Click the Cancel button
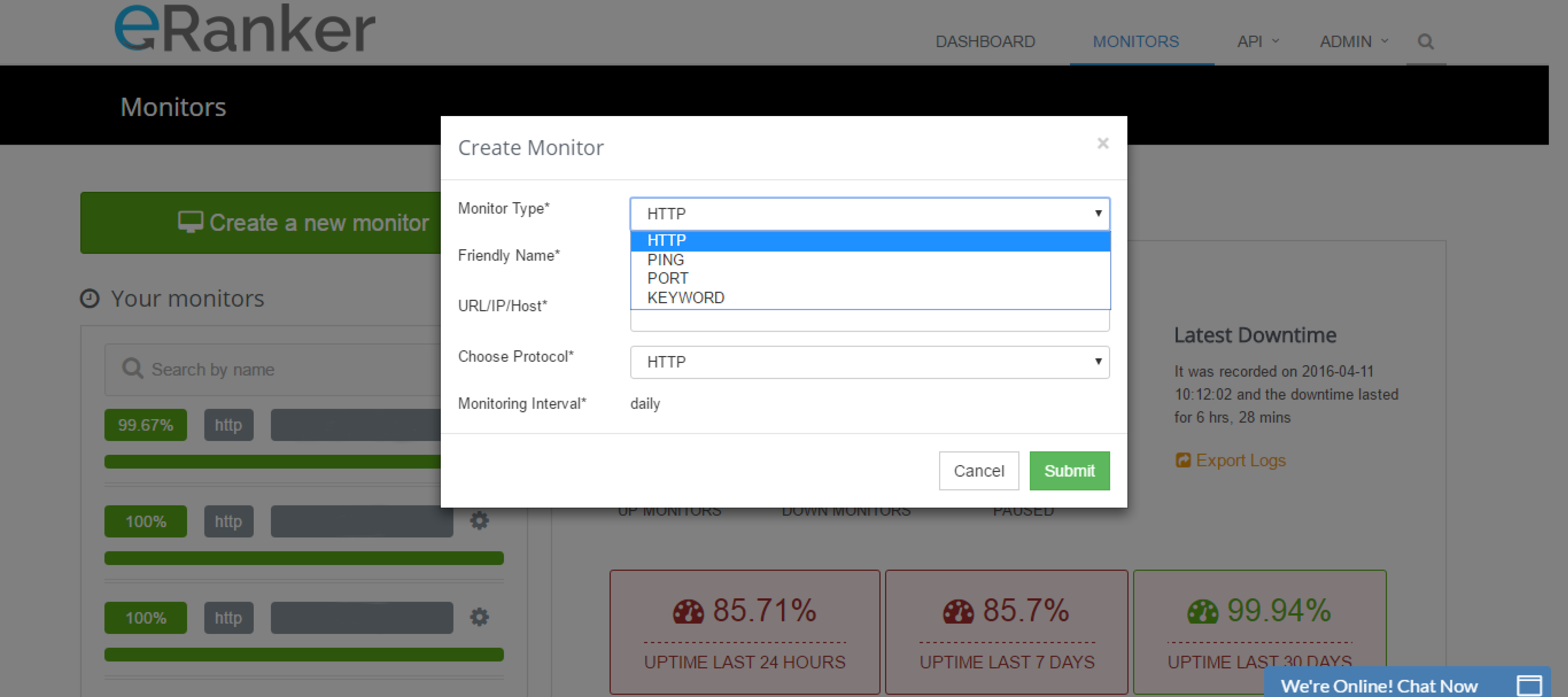 point(978,470)
